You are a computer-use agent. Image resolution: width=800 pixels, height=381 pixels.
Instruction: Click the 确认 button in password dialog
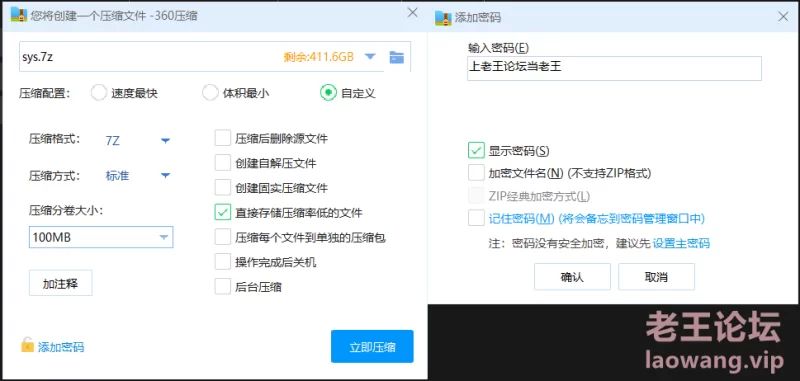pyautogui.click(x=572, y=277)
